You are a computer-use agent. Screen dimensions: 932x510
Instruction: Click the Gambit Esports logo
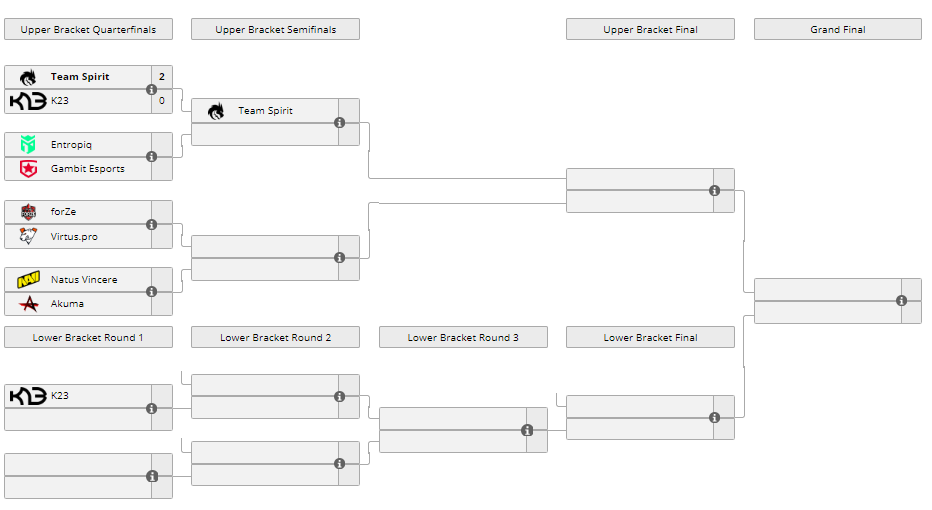pyautogui.click(x=28, y=169)
